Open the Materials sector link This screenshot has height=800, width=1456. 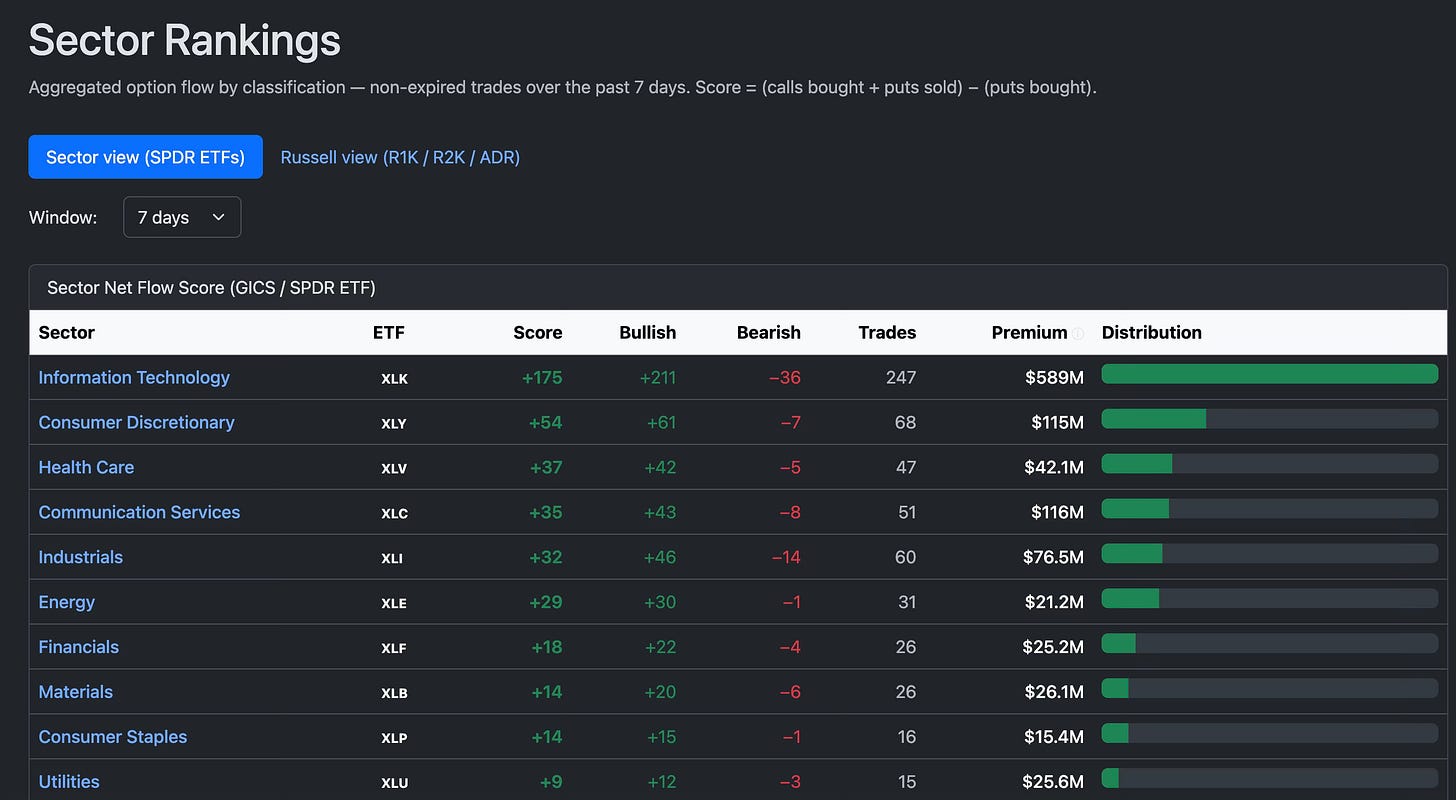point(75,692)
